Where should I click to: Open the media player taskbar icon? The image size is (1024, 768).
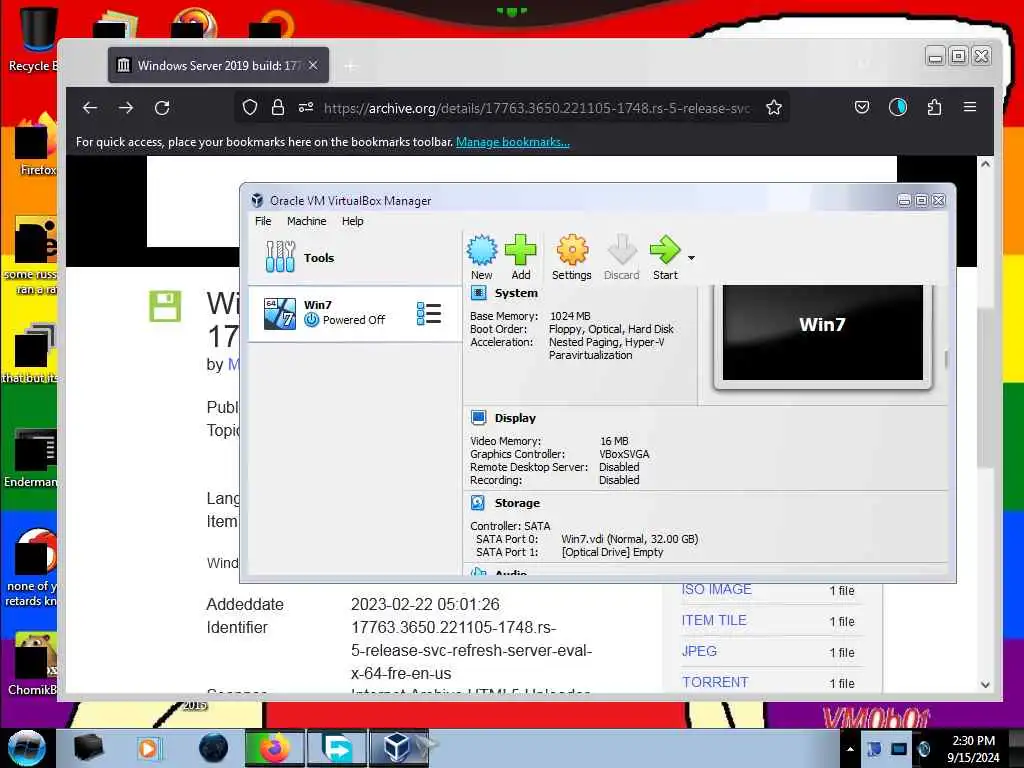(148, 748)
